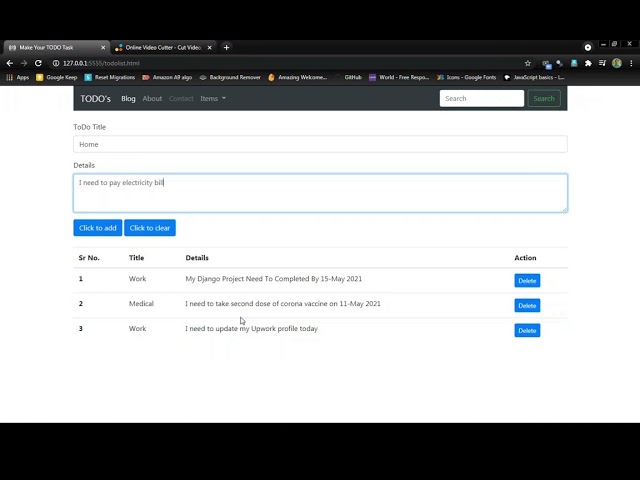This screenshot has height=480, width=640.
Task: Delete the Django Project todo row
Action: [527, 281]
